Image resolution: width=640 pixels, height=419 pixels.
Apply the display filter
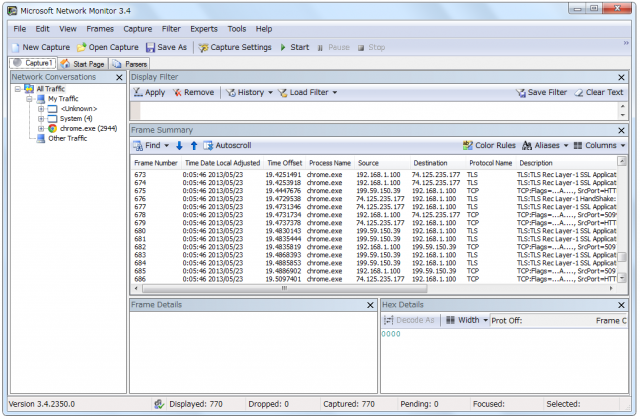pos(149,93)
